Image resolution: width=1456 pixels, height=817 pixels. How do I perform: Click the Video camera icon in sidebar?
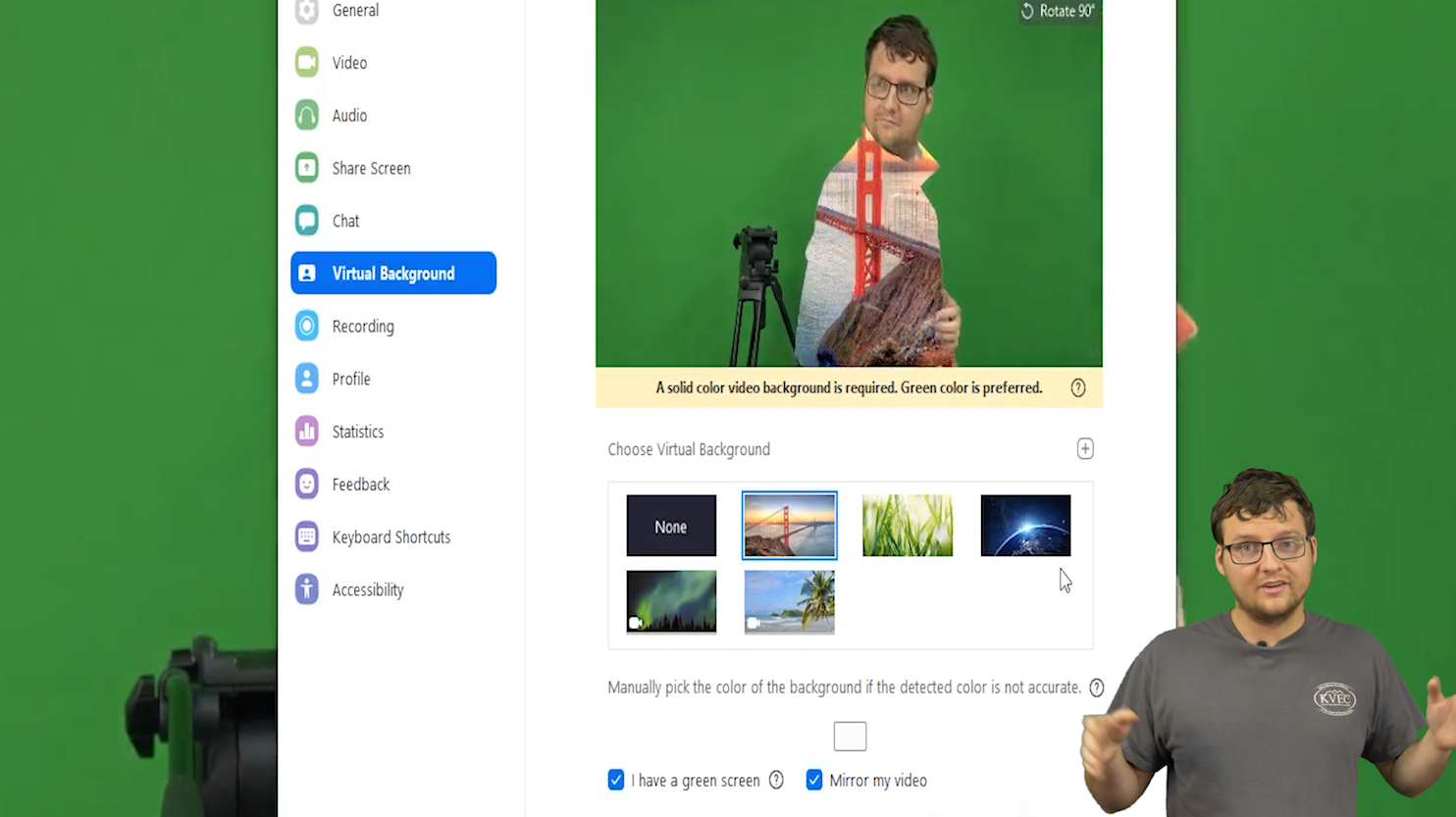point(307,63)
